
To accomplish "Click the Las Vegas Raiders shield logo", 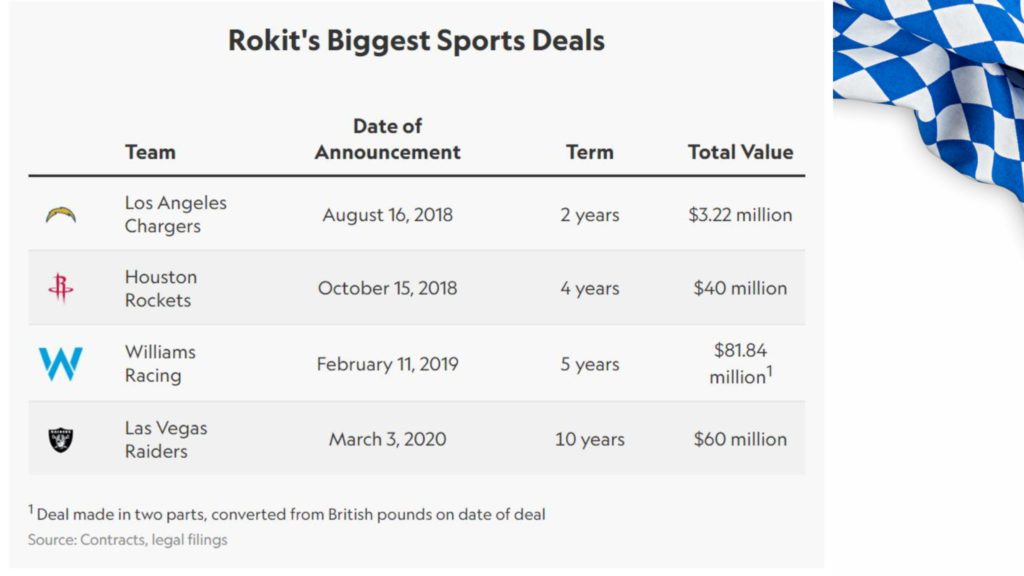I will tap(60, 439).
